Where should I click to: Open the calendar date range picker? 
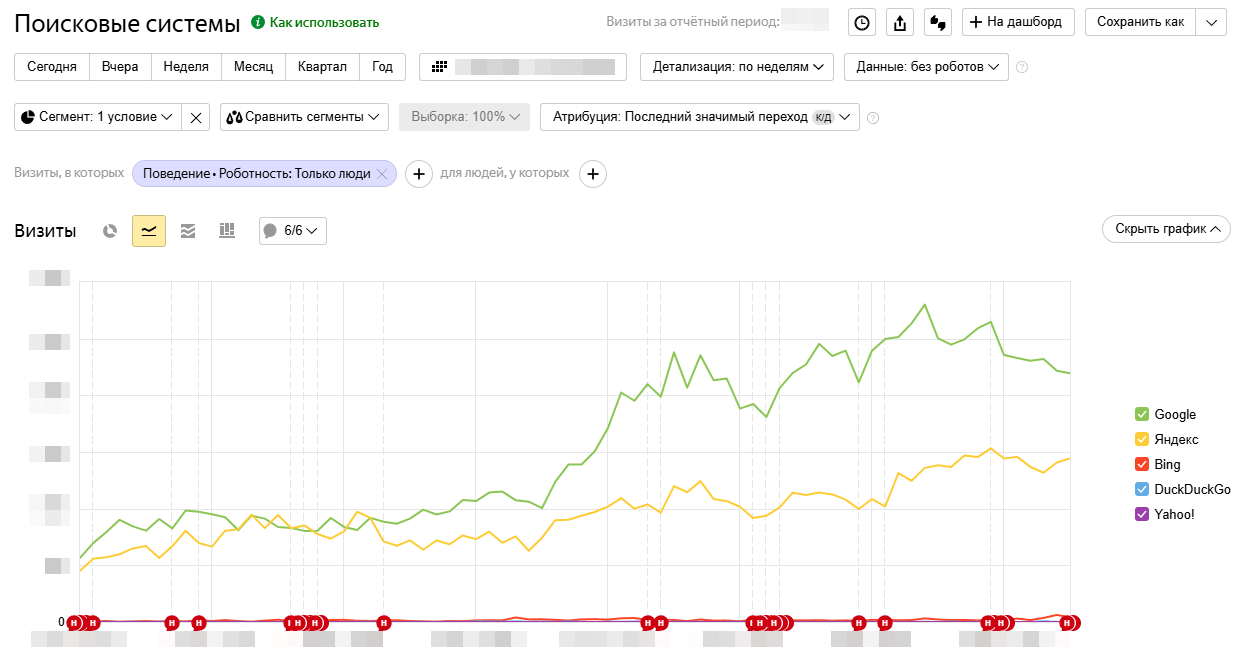[522, 67]
